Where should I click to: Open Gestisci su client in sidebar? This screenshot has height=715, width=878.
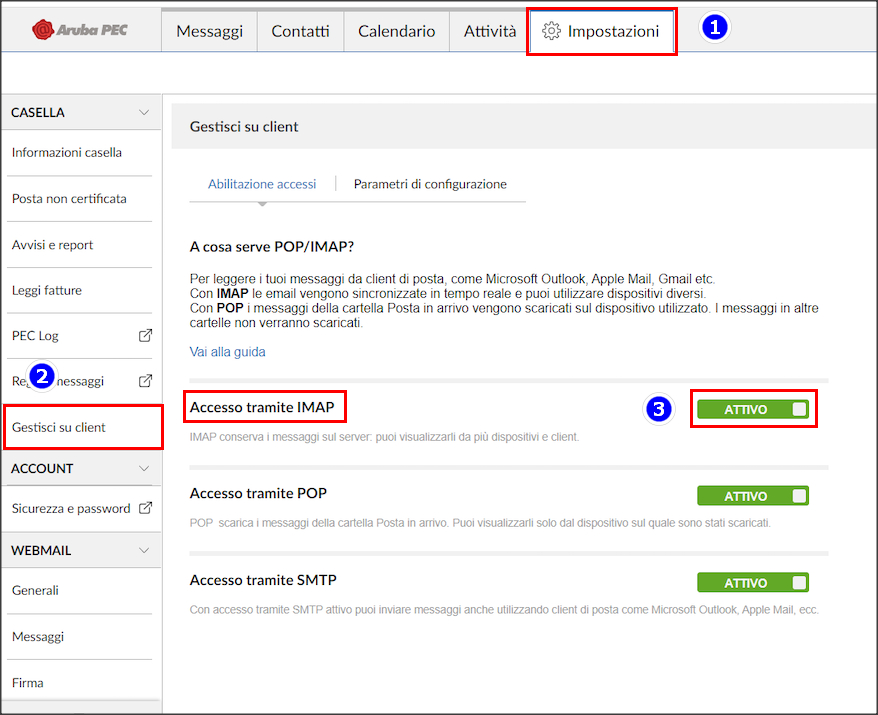(59, 427)
